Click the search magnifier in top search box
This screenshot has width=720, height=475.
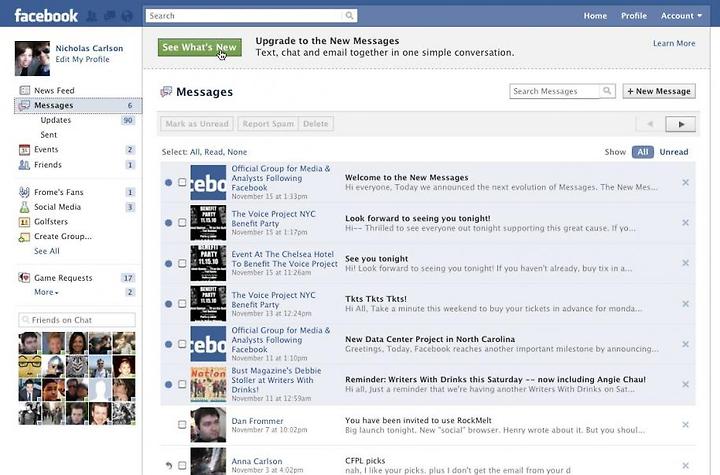click(349, 16)
